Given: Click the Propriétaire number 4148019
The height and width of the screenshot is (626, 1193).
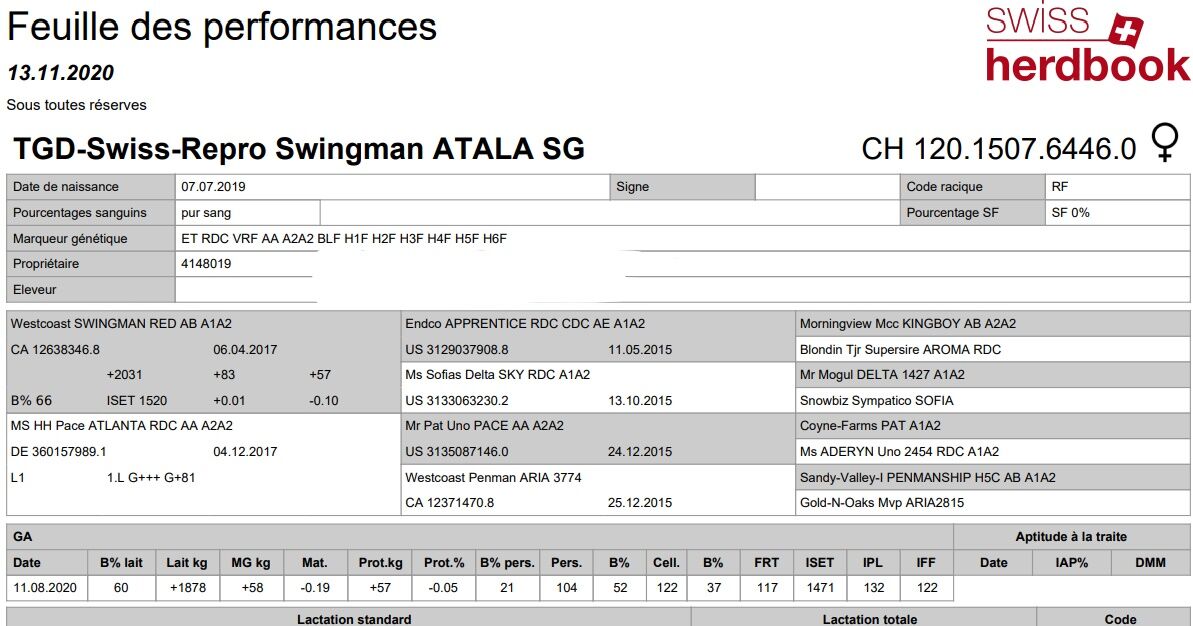Looking at the screenshot, I should pyautogui.click(x=206, y=264).
